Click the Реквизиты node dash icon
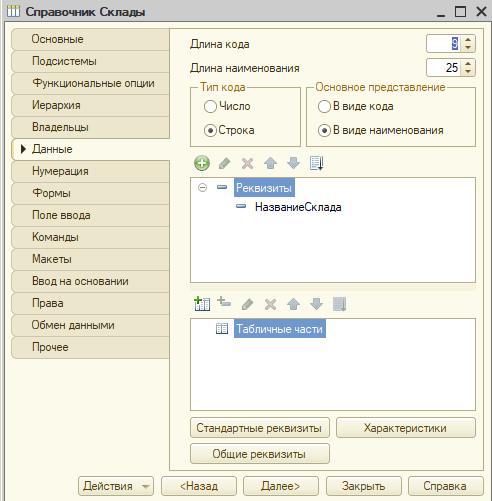This screenshot has width=492, height=501. pos(222,187)
